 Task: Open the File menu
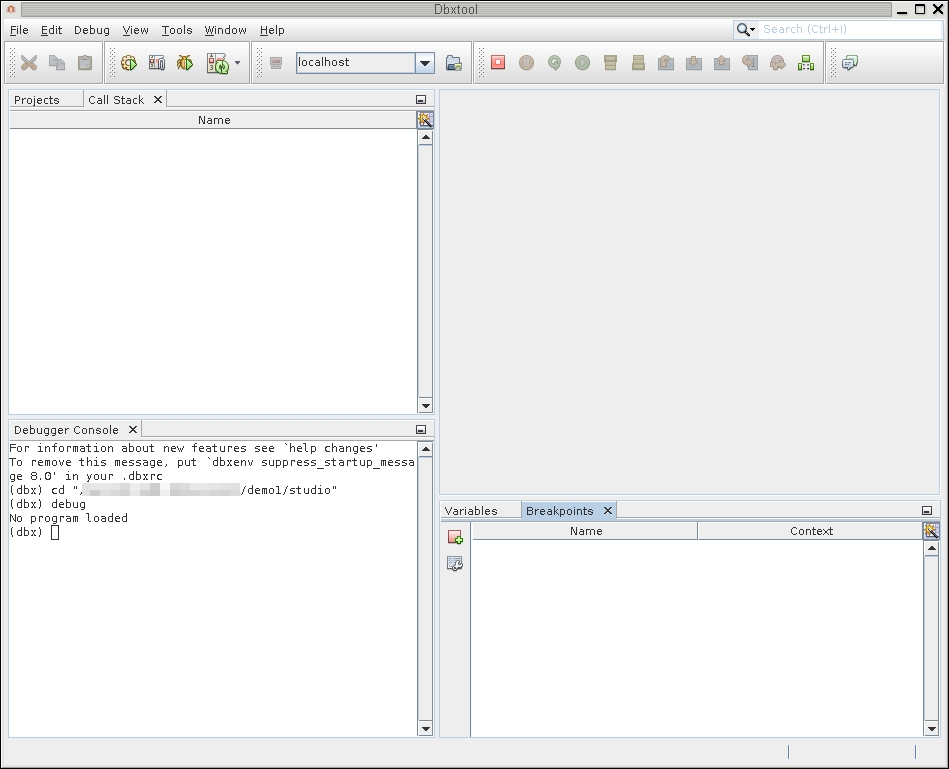click(x=19, y=30)
